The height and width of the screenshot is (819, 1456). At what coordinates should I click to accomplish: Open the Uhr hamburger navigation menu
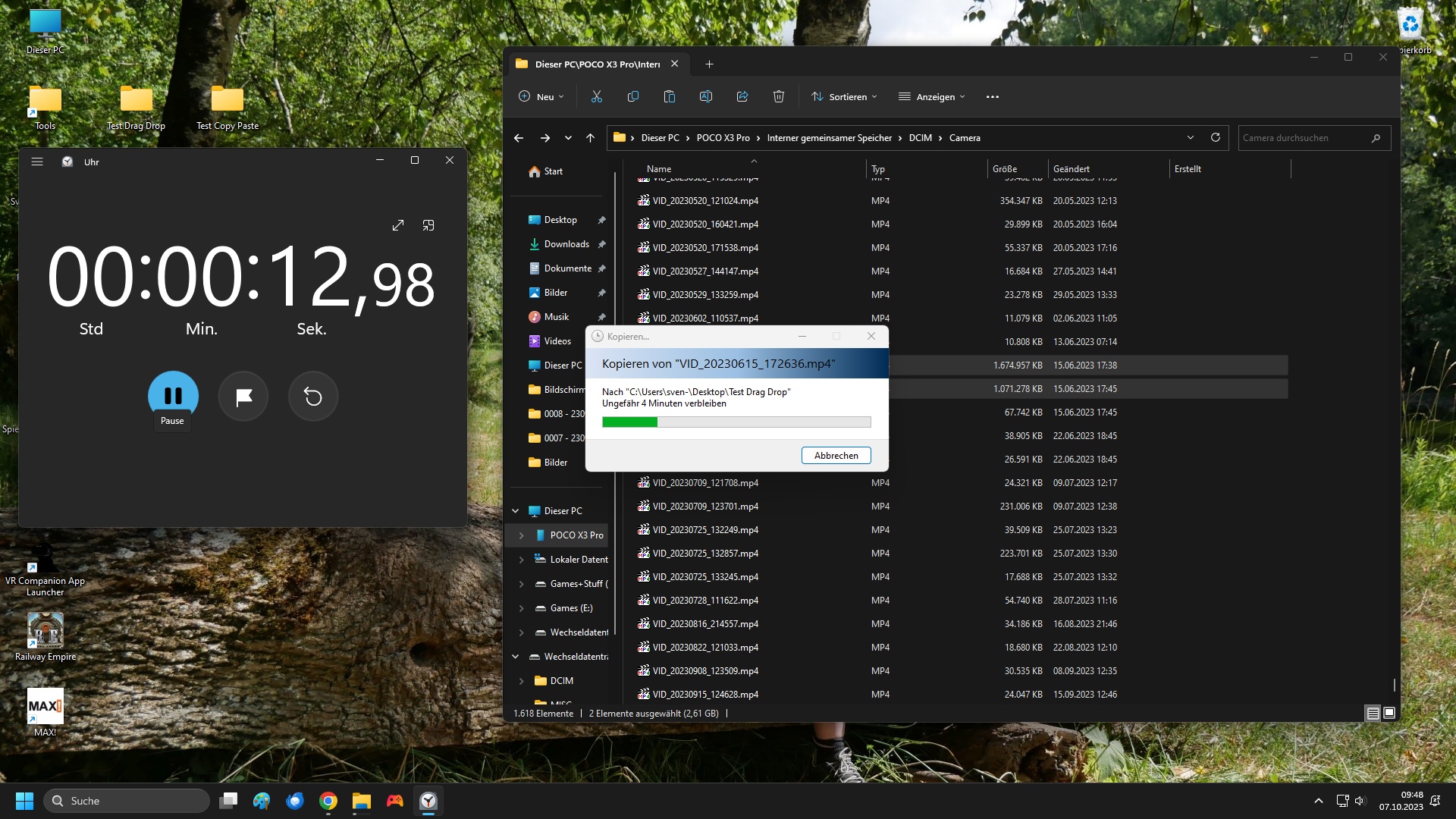[x=37, y=162]
